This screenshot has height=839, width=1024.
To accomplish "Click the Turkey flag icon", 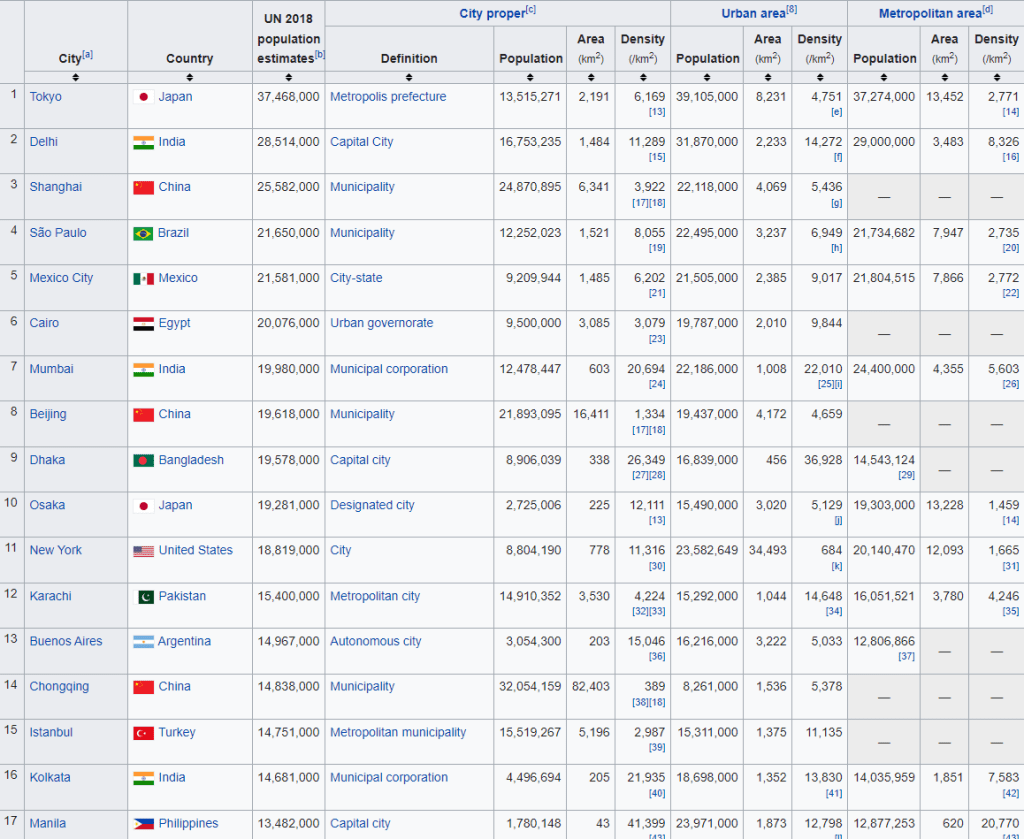I will (143, 733).
